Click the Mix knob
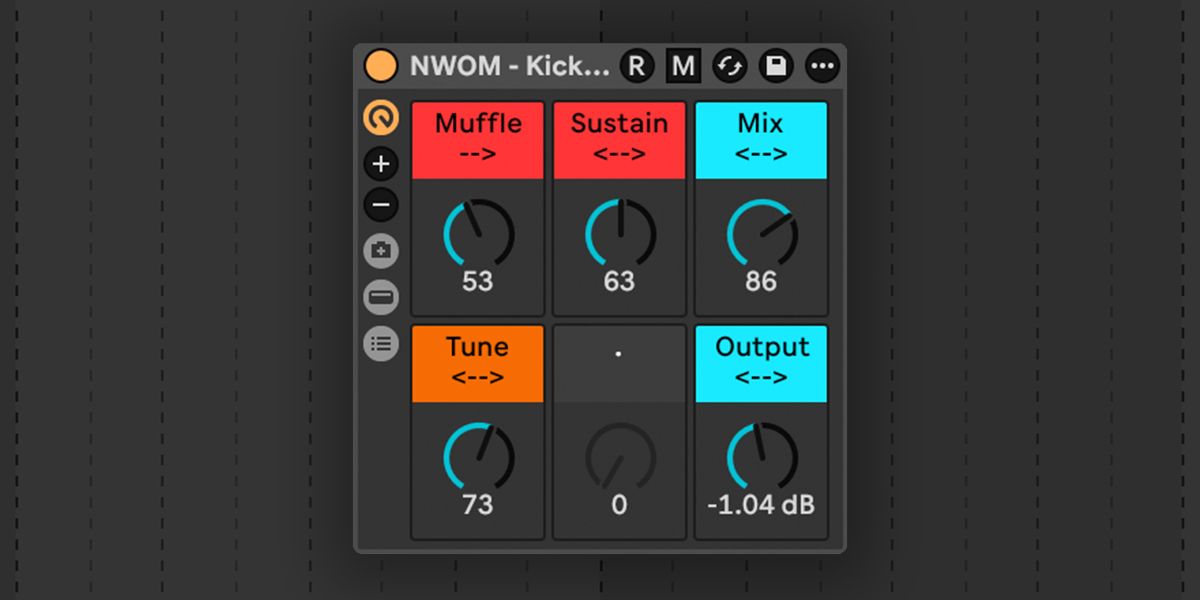Viewport: 1200px width, 600px height. tap(761, 232)
